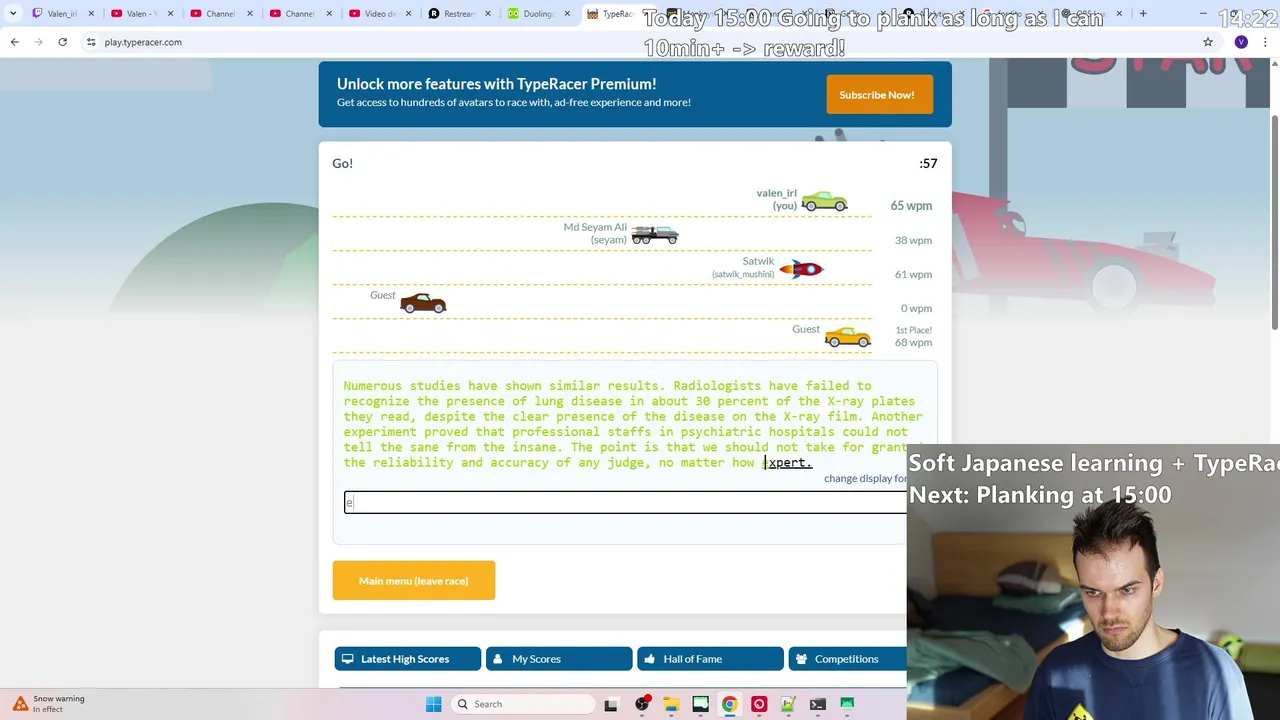Click the 65 wpm speed value
This screenshot has width=1280, height=720.
[x=911, y=206]
